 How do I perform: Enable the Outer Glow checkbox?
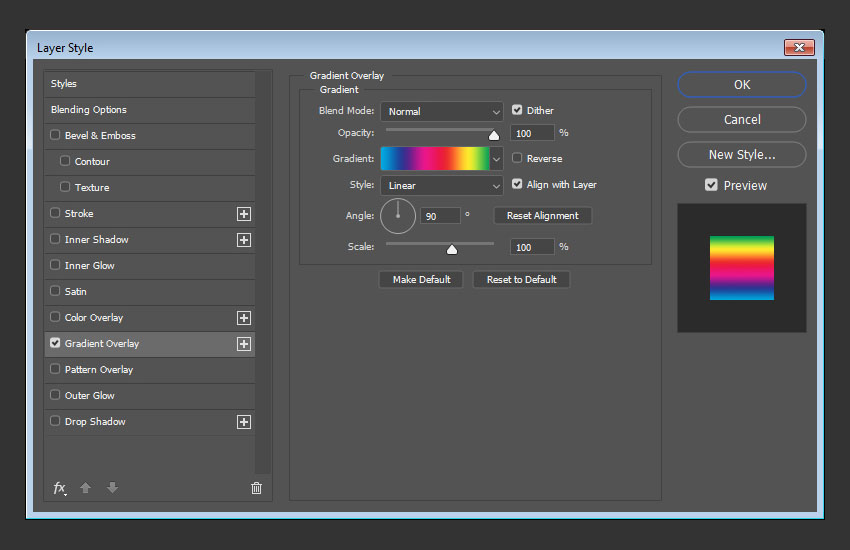pyautogui.click(x=55, y=394)
